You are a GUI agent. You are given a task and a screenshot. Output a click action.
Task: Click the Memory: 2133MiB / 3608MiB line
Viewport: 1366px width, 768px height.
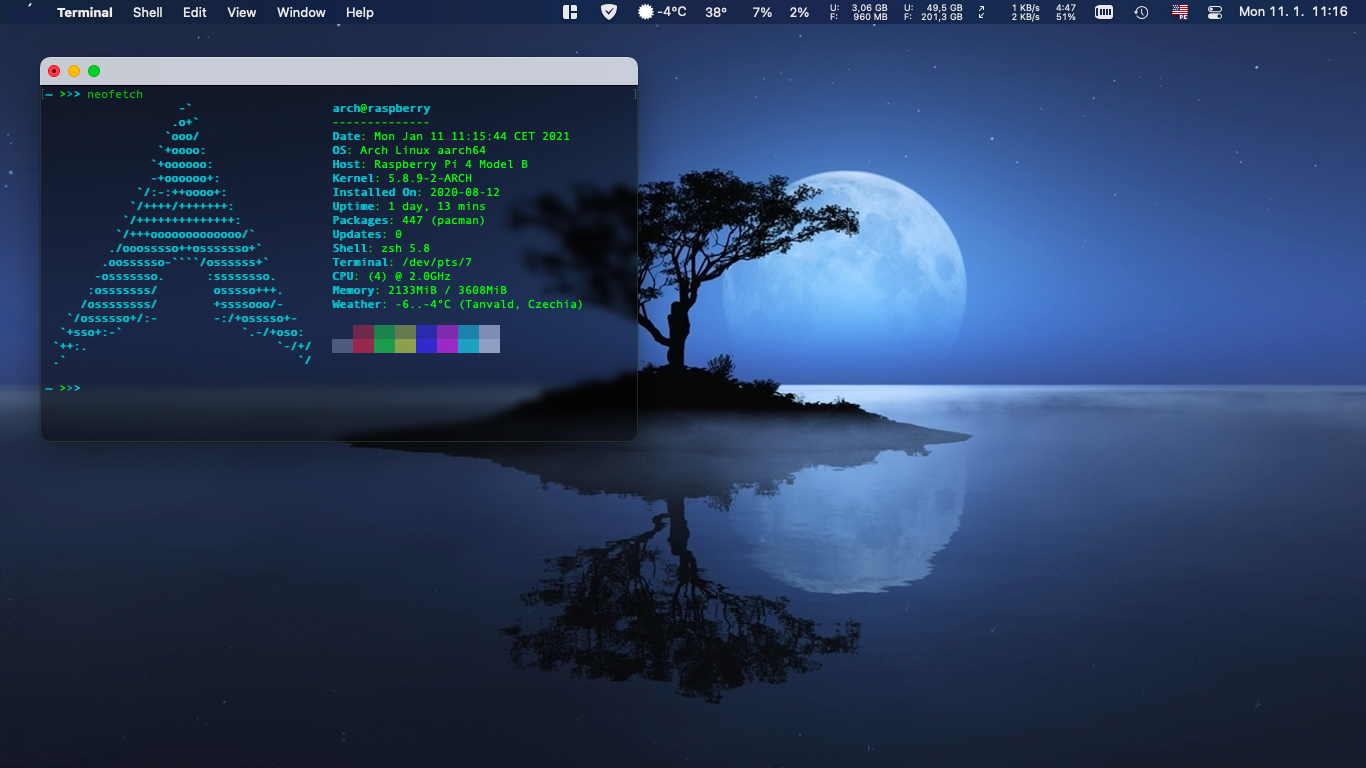(x=420, y=290)
